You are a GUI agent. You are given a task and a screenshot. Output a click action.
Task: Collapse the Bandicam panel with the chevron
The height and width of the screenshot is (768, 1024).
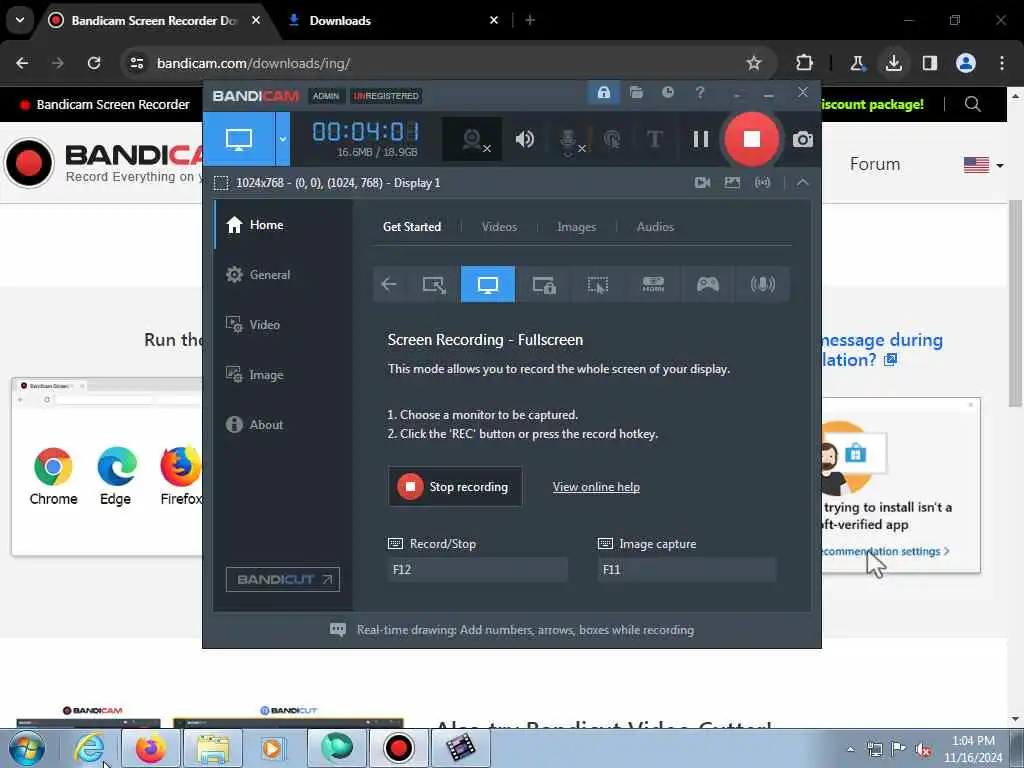[x=803, y=183]
